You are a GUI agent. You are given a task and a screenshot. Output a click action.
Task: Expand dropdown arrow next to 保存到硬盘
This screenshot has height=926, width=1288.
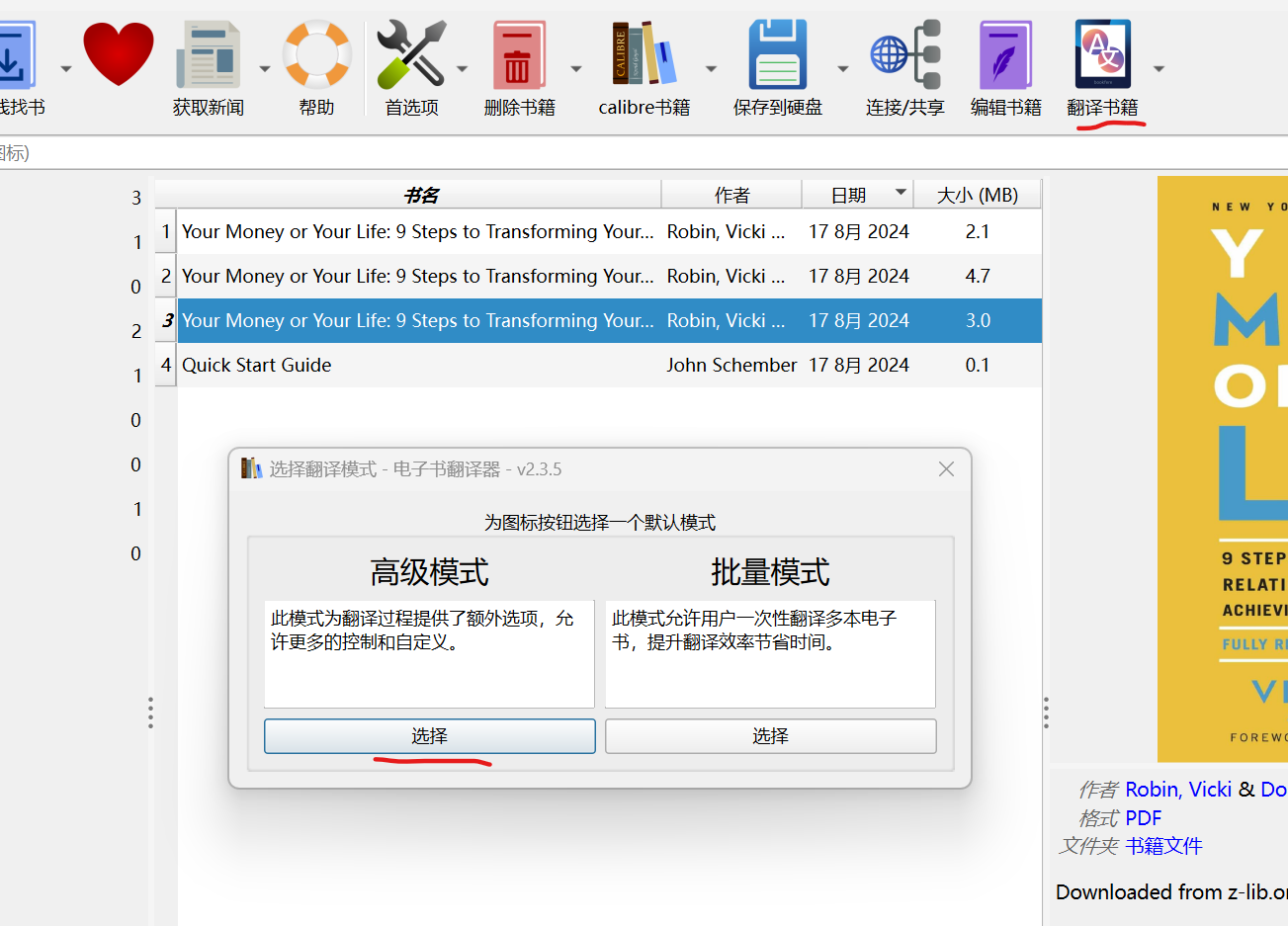point(843,69)
